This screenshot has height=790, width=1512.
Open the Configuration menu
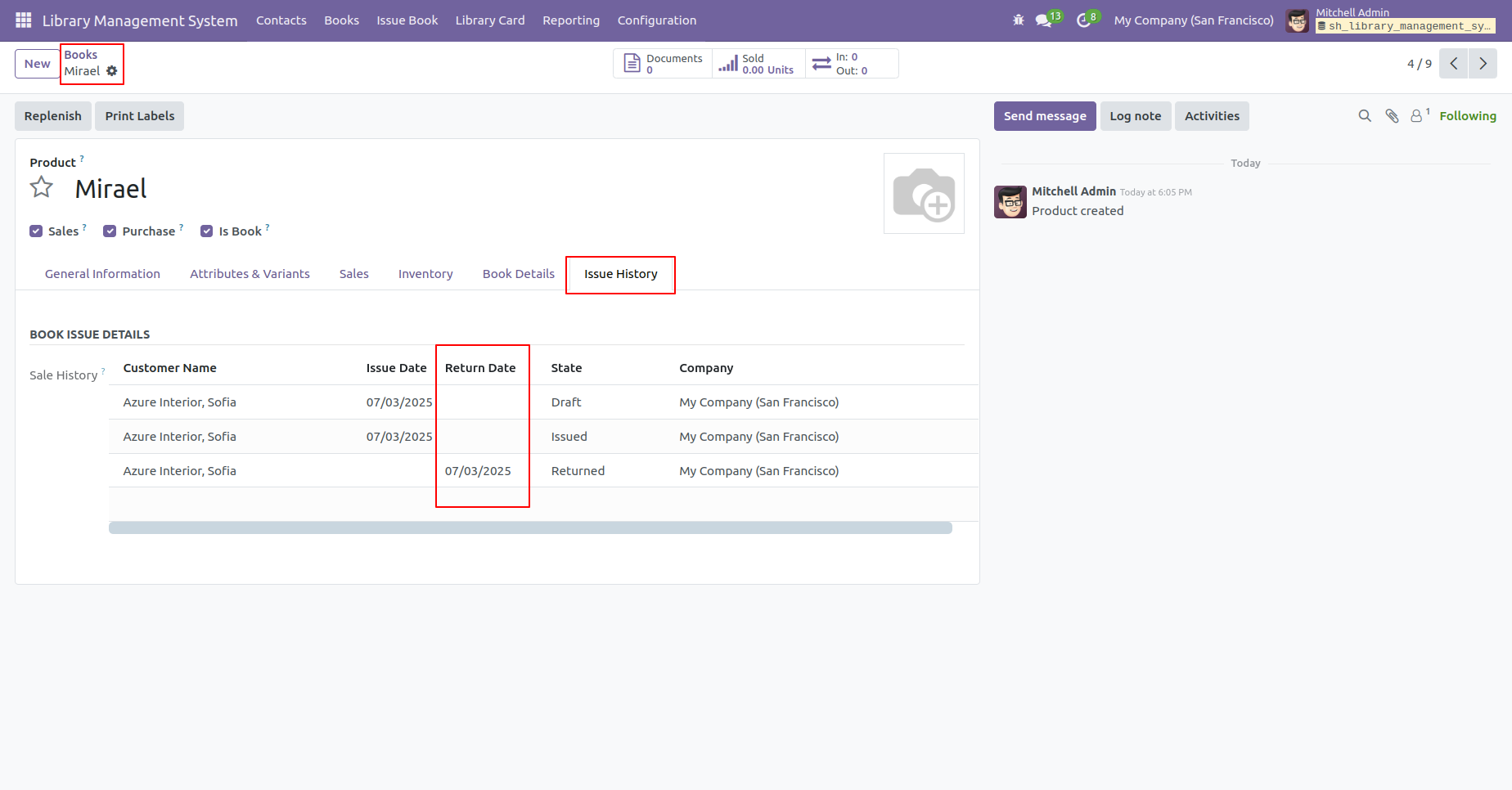pyautogui.click(x=657, y=20)
